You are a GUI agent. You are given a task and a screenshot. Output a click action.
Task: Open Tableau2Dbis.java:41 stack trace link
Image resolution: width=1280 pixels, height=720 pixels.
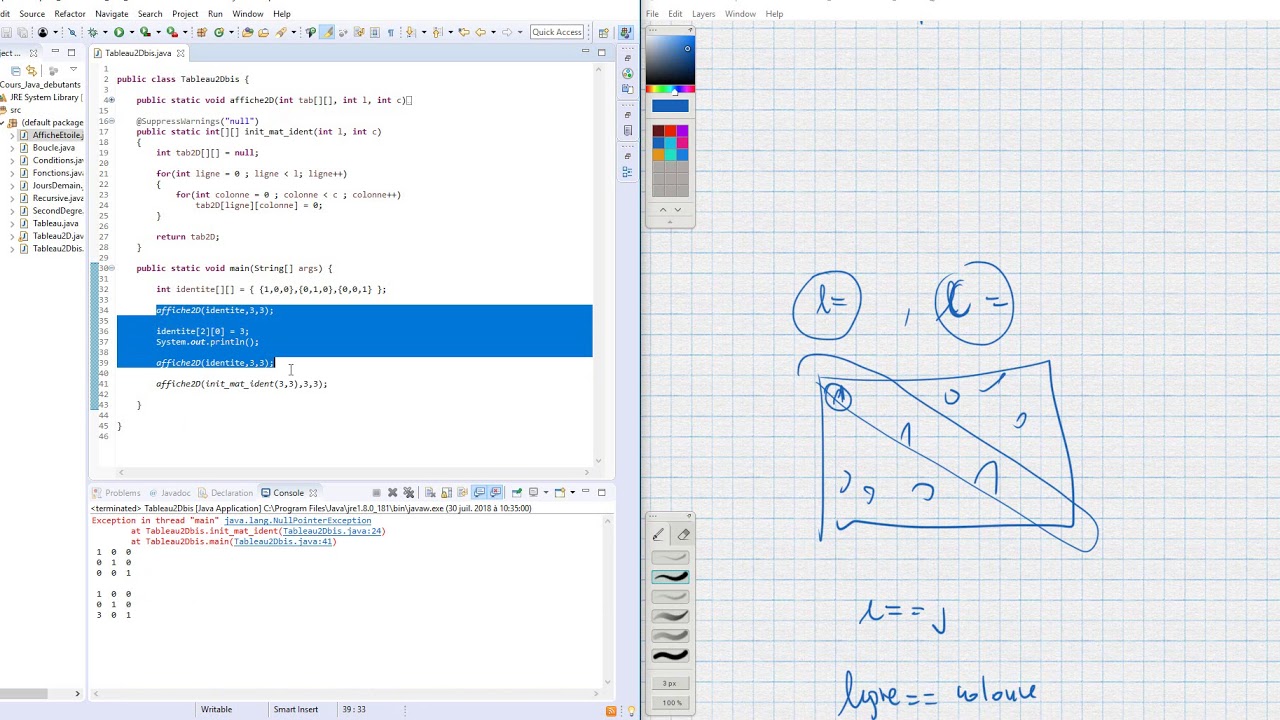(x=283, y=541)
